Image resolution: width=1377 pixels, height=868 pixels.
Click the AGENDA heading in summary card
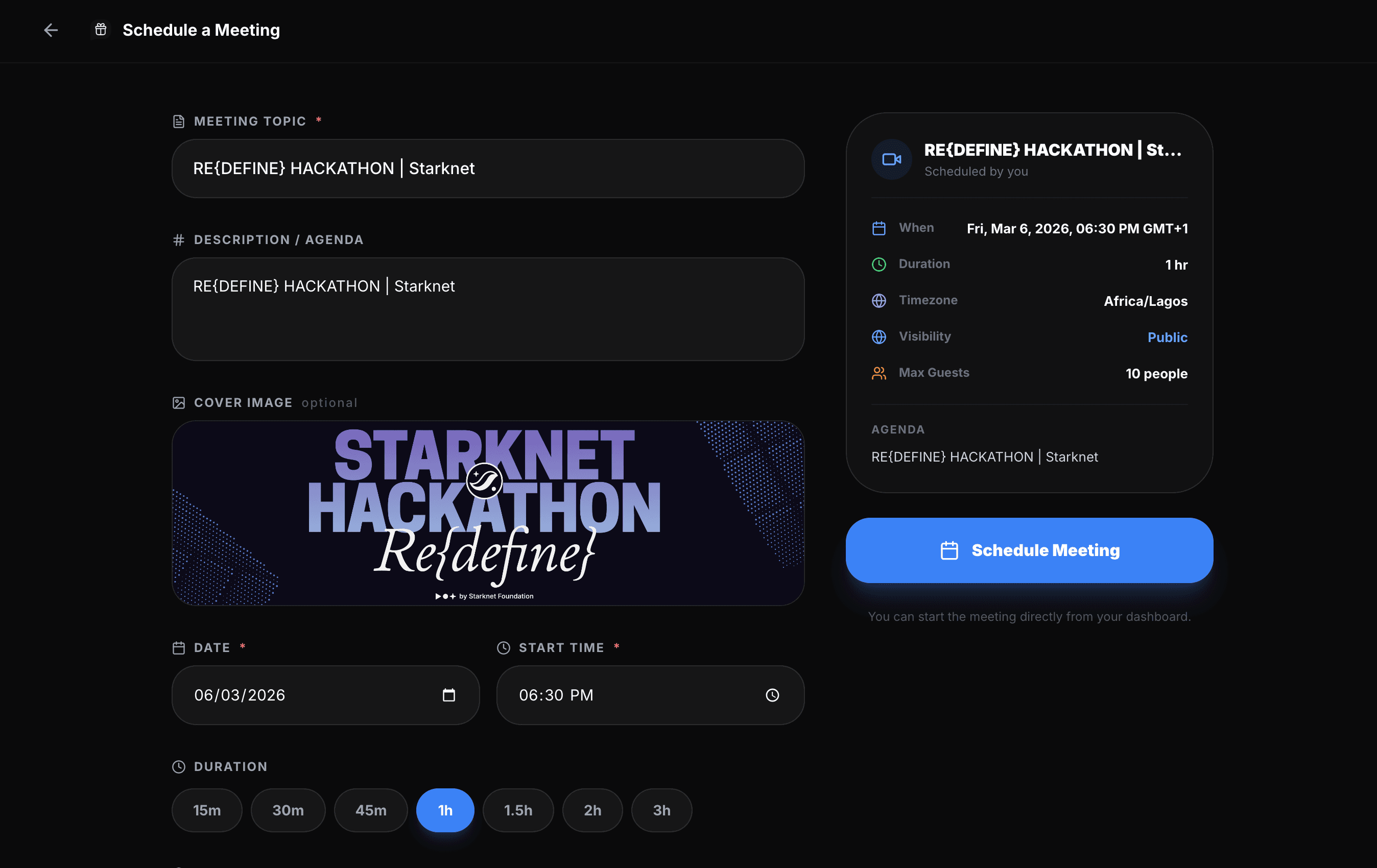[898, 429]
